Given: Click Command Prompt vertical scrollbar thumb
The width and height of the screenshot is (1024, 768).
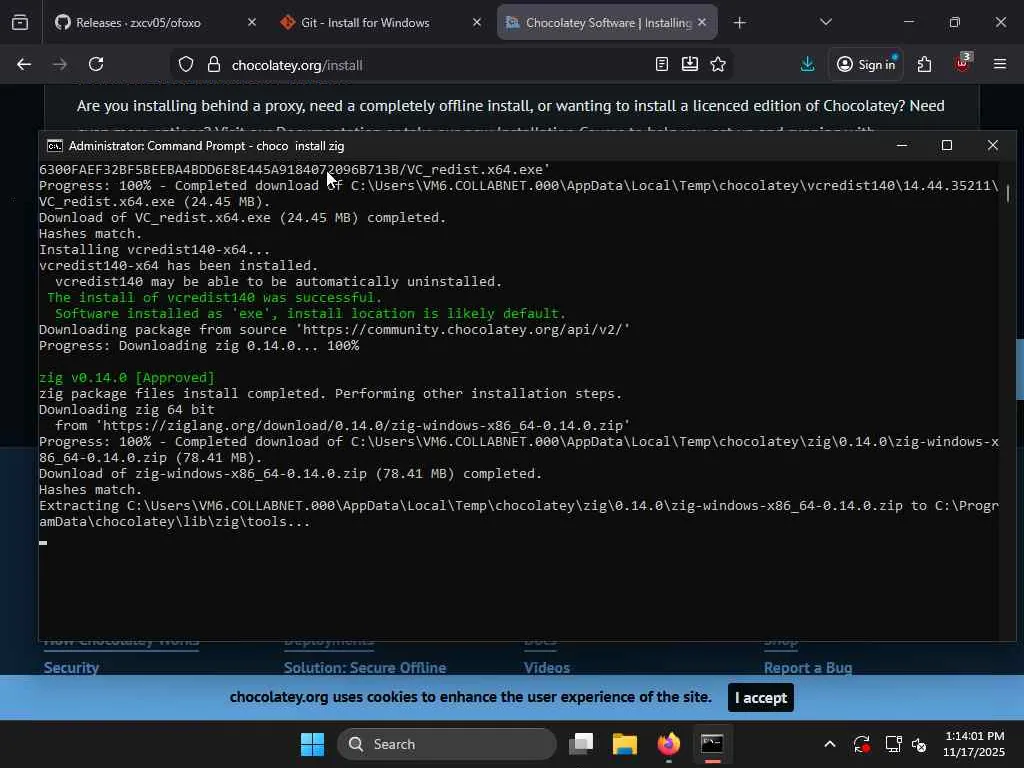Looking at the screenshot, I should point(1008,193).
